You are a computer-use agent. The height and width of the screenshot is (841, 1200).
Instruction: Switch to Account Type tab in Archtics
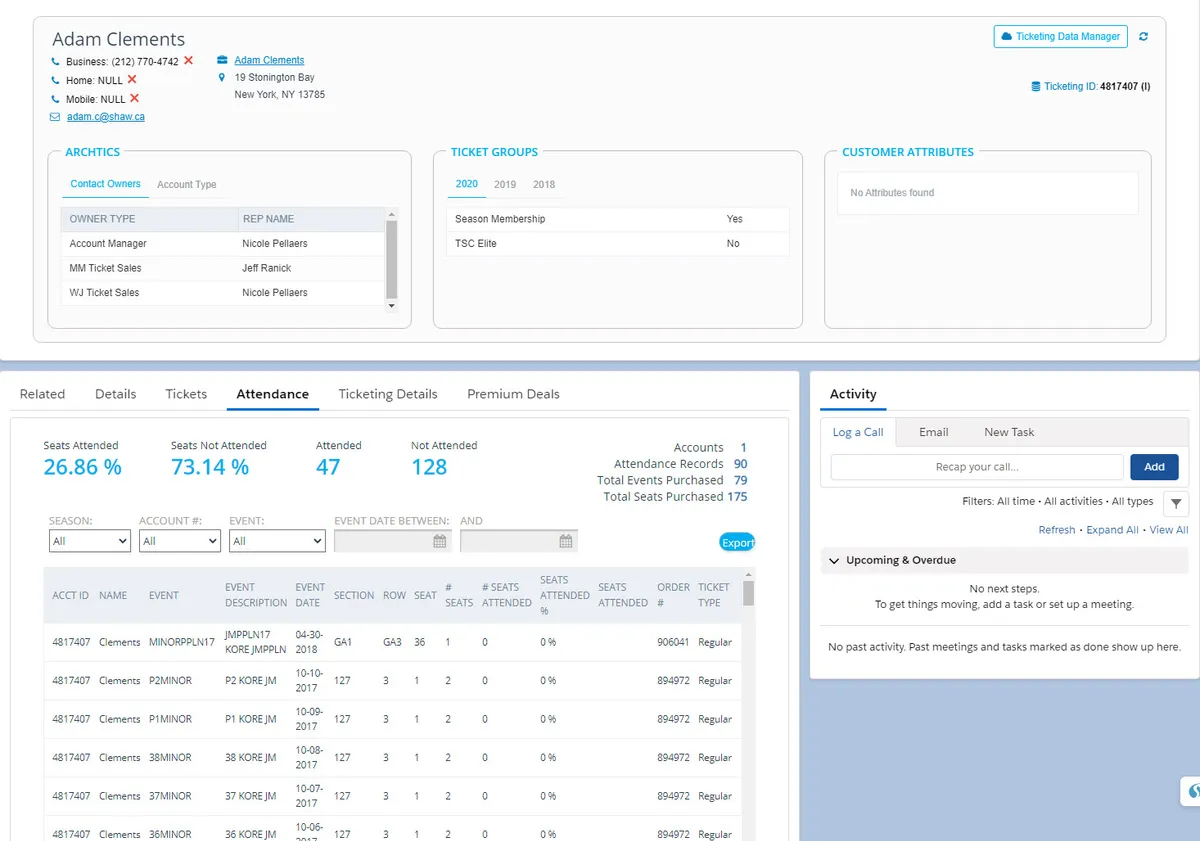click(186, 185)
